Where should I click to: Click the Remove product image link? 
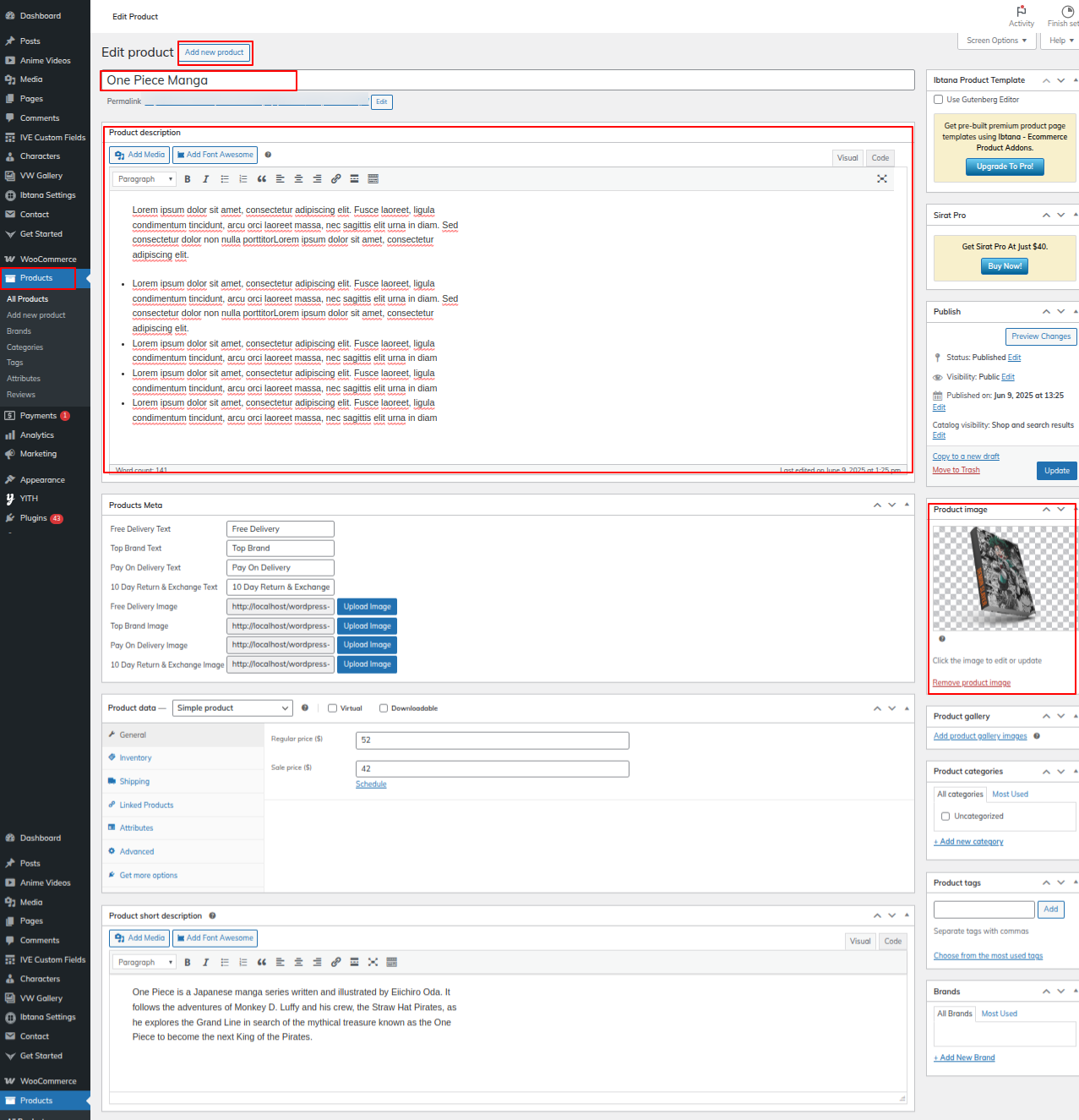click(971, 683)
